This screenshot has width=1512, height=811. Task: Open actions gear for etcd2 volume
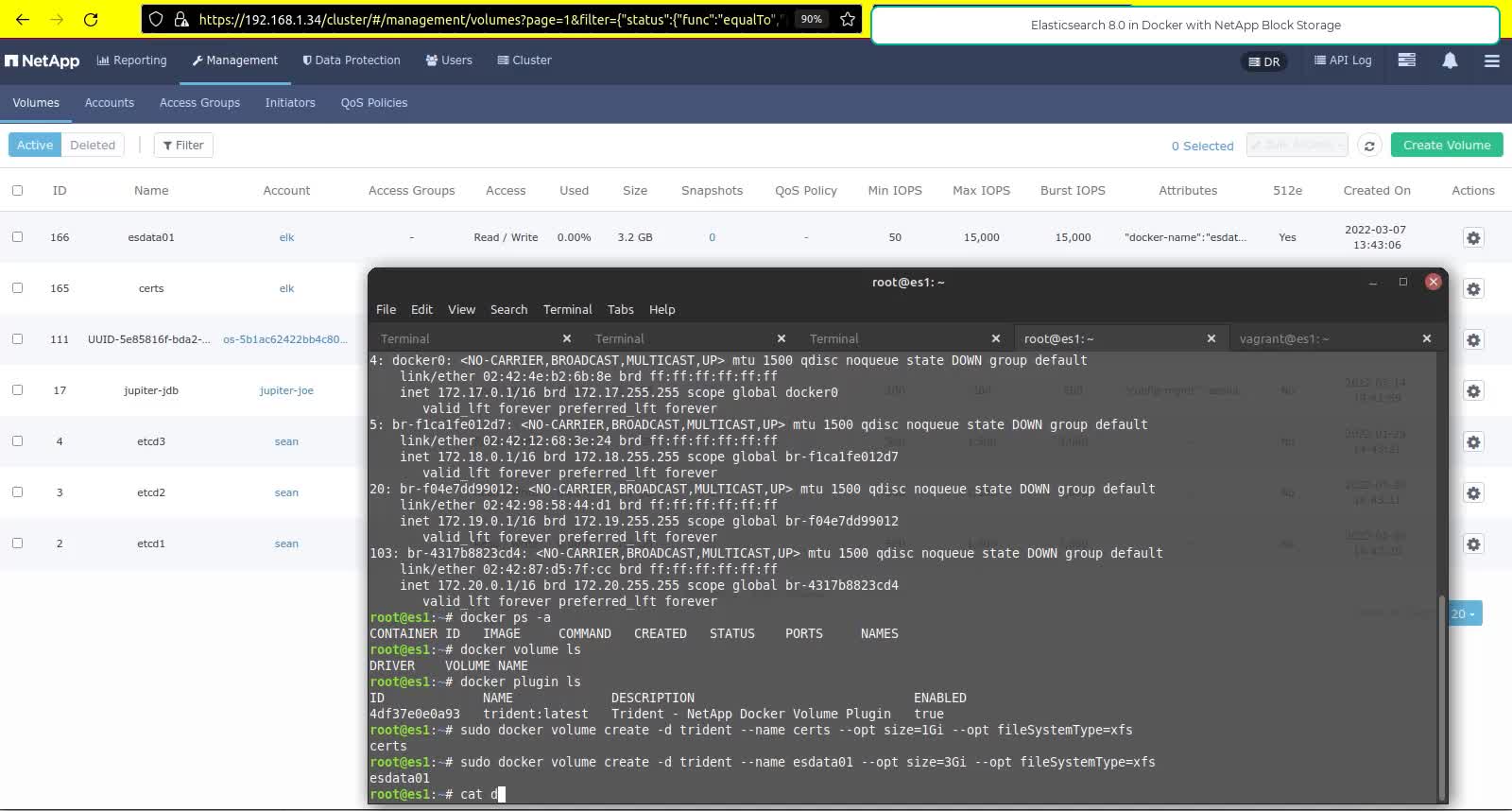tap(1473, 492)
